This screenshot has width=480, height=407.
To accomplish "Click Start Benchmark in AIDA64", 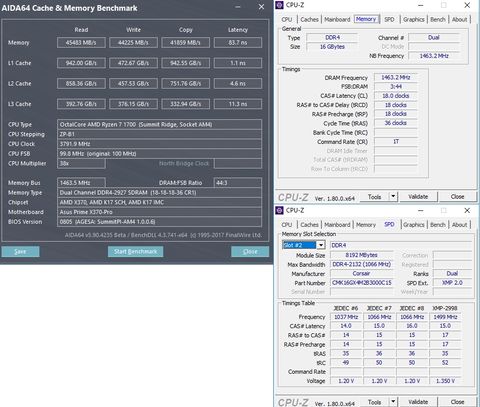I will click(x=135, y=251).
